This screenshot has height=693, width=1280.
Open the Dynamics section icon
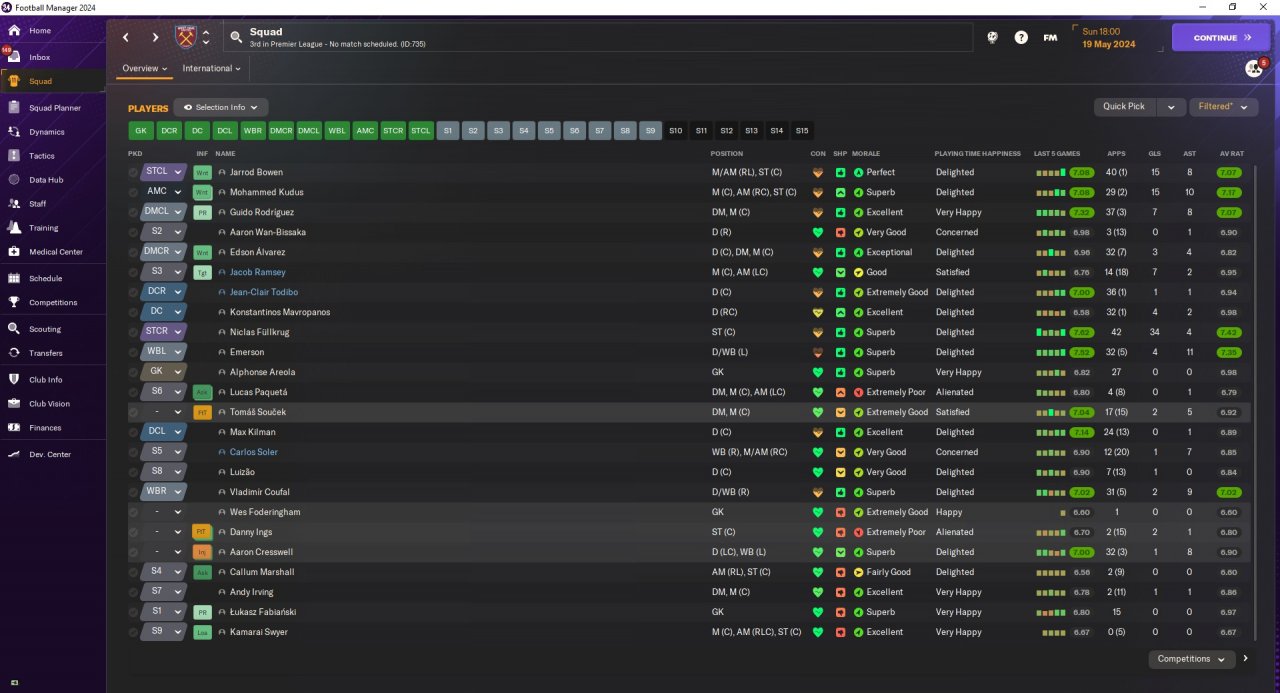14,131
